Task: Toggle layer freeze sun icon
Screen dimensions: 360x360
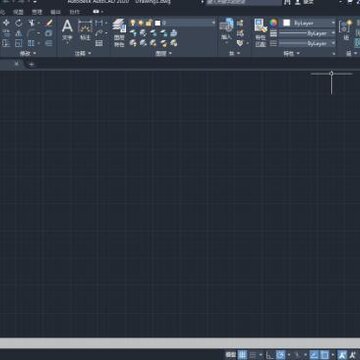Action: [140, 23]
